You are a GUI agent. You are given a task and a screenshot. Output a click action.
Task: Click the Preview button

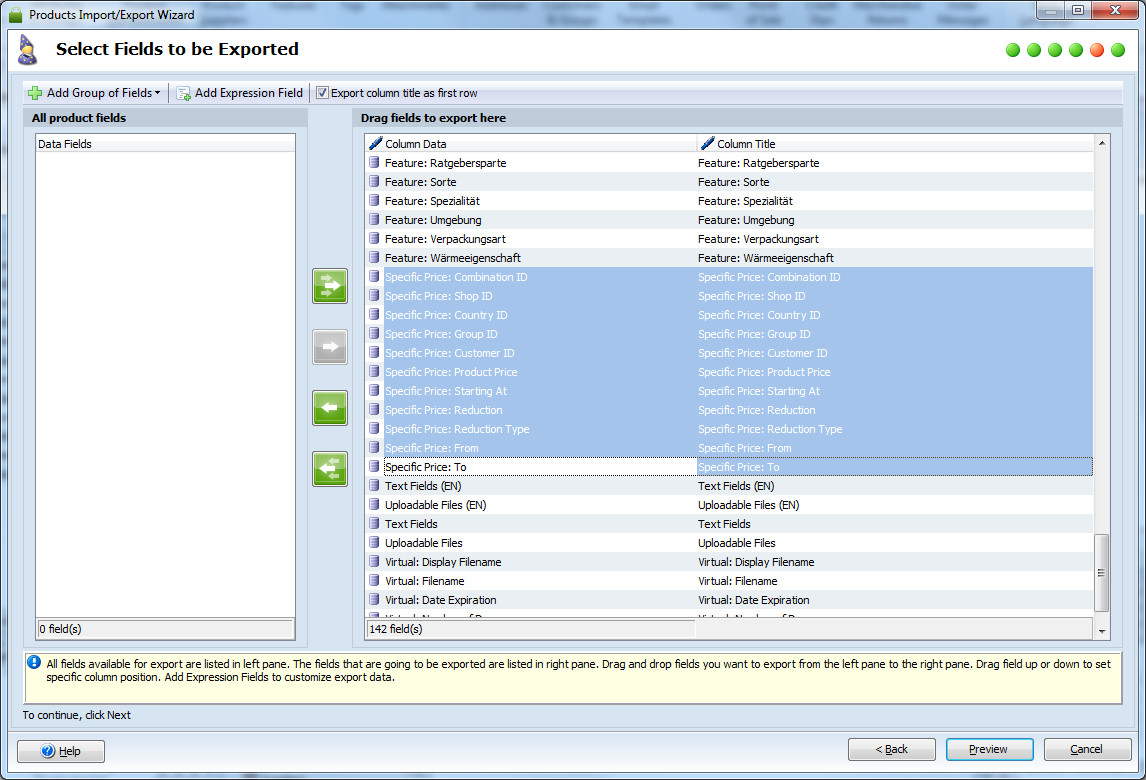pyautogui.click(x=990, y=749)
